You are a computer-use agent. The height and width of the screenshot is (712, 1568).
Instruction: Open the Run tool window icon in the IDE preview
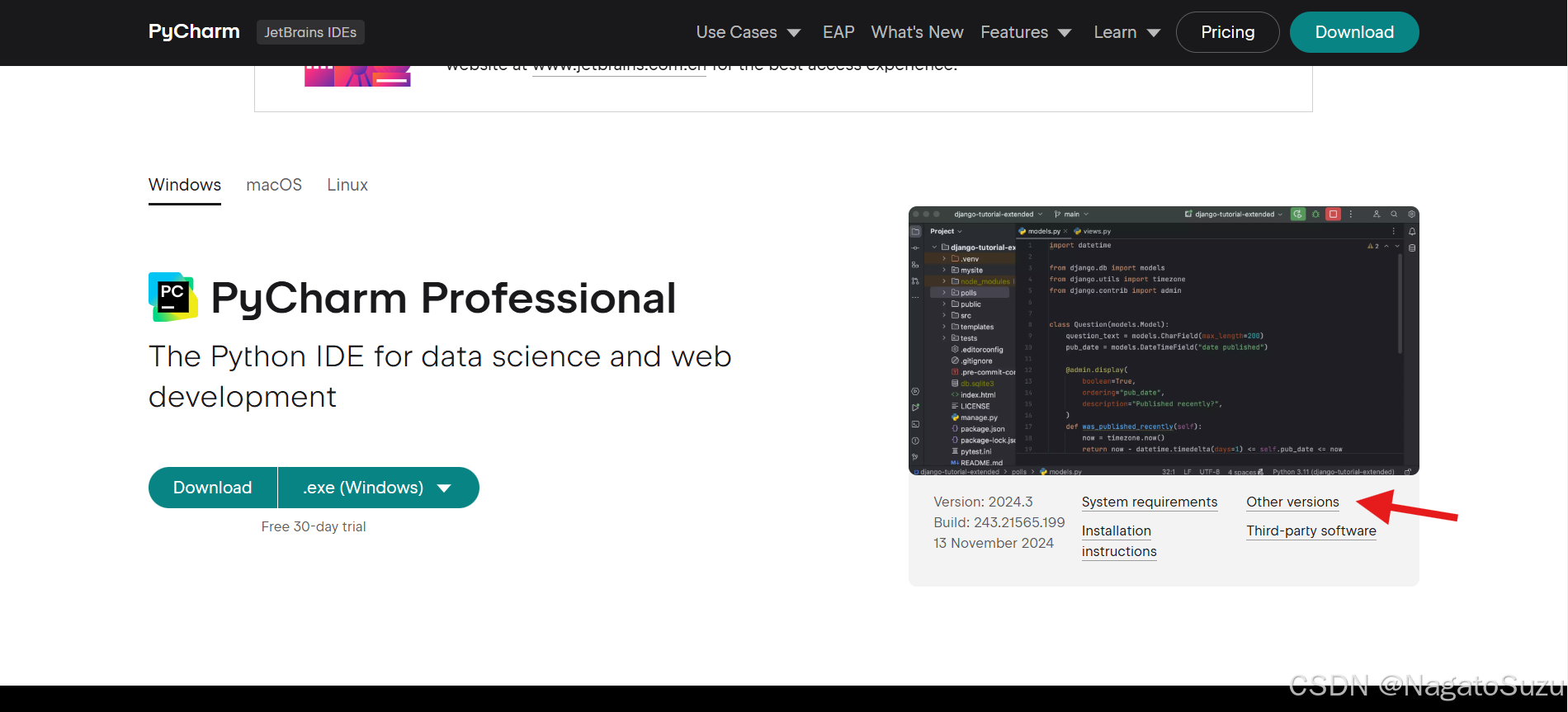pyautogui.click(x=915, y=408)
